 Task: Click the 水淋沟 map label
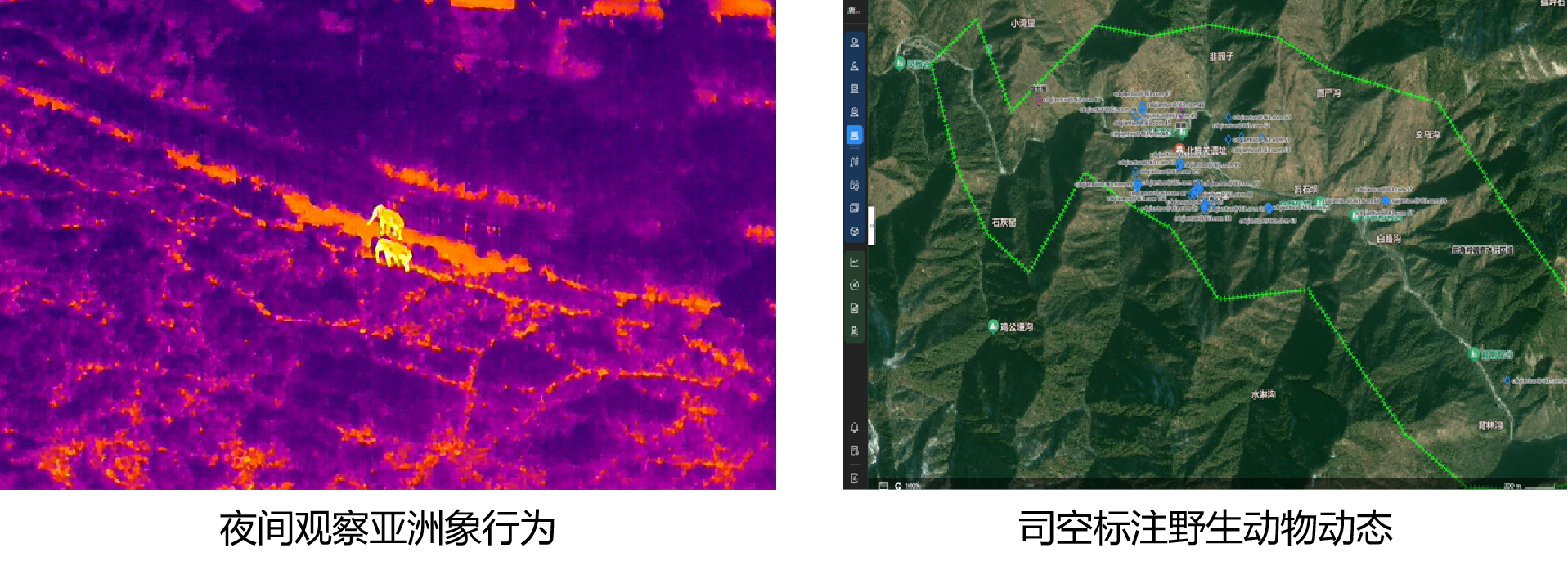[x=1263, y=394]
